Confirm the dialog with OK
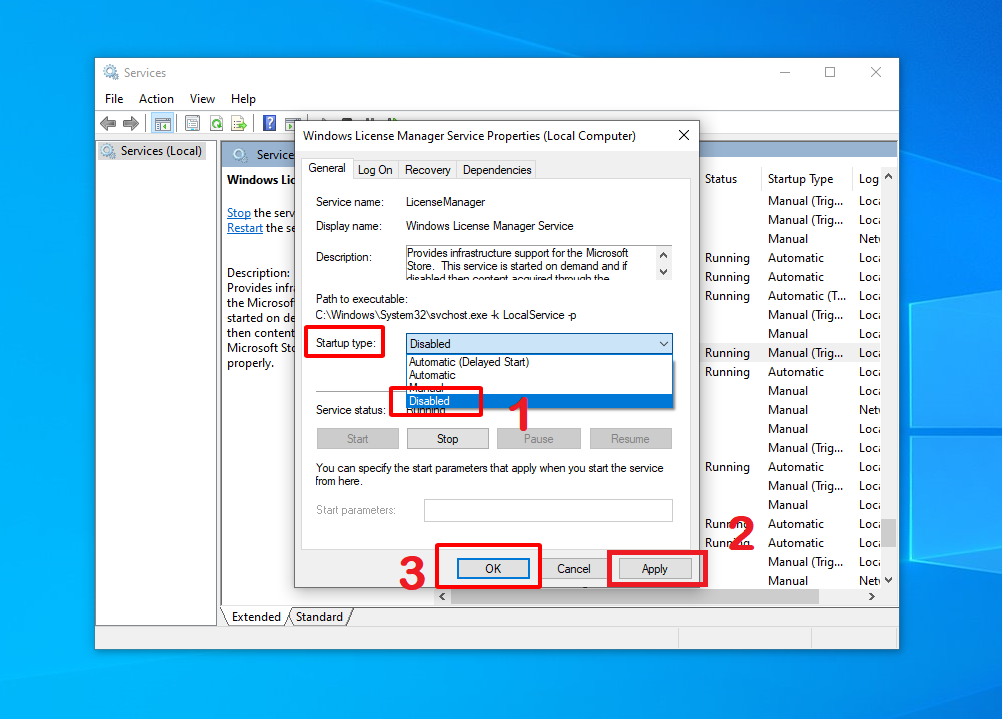 [x=493, y=569]
